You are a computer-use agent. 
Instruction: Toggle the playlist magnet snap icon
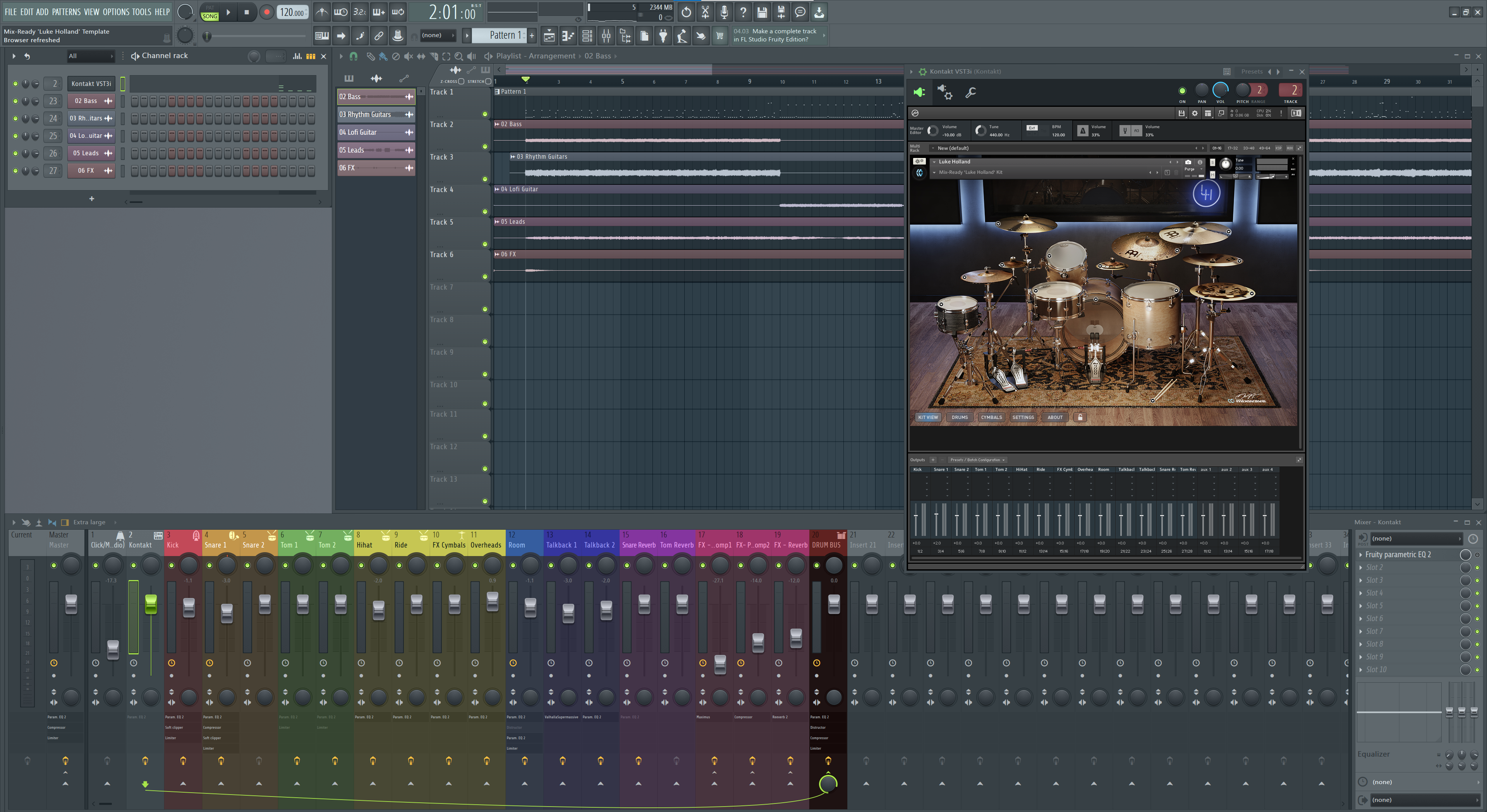point(353,56)
